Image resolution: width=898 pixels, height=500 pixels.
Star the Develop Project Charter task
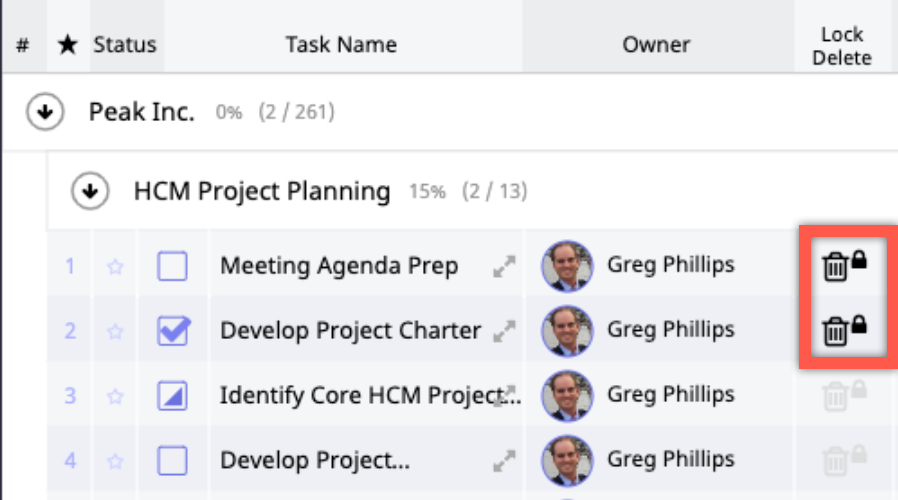coord(115,331)
